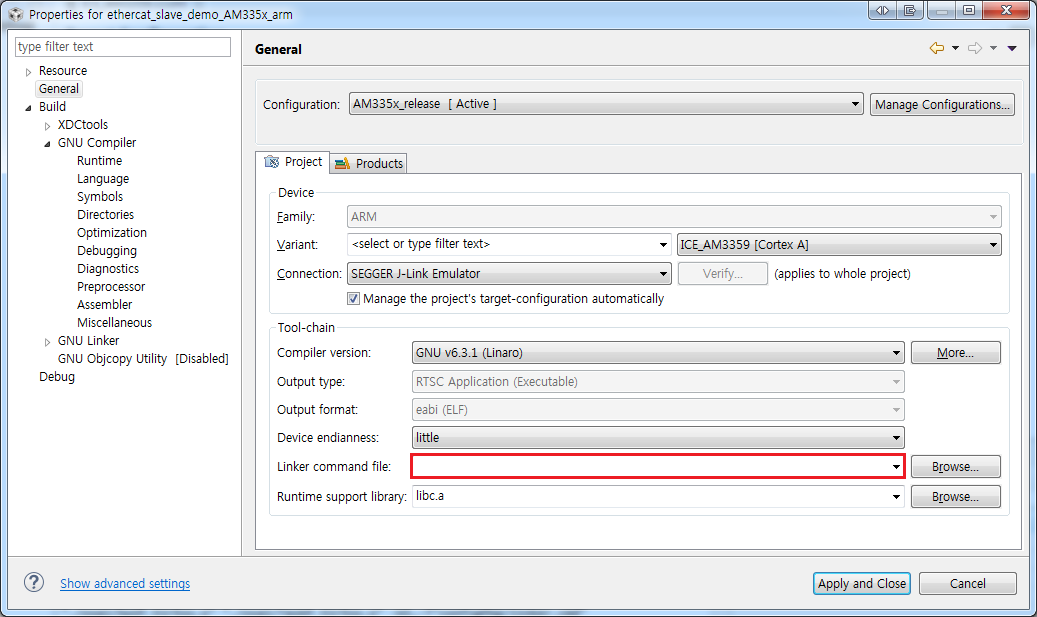Select GNU Compiler in the tree
The image size is (1037, 617).
point(97,142)
